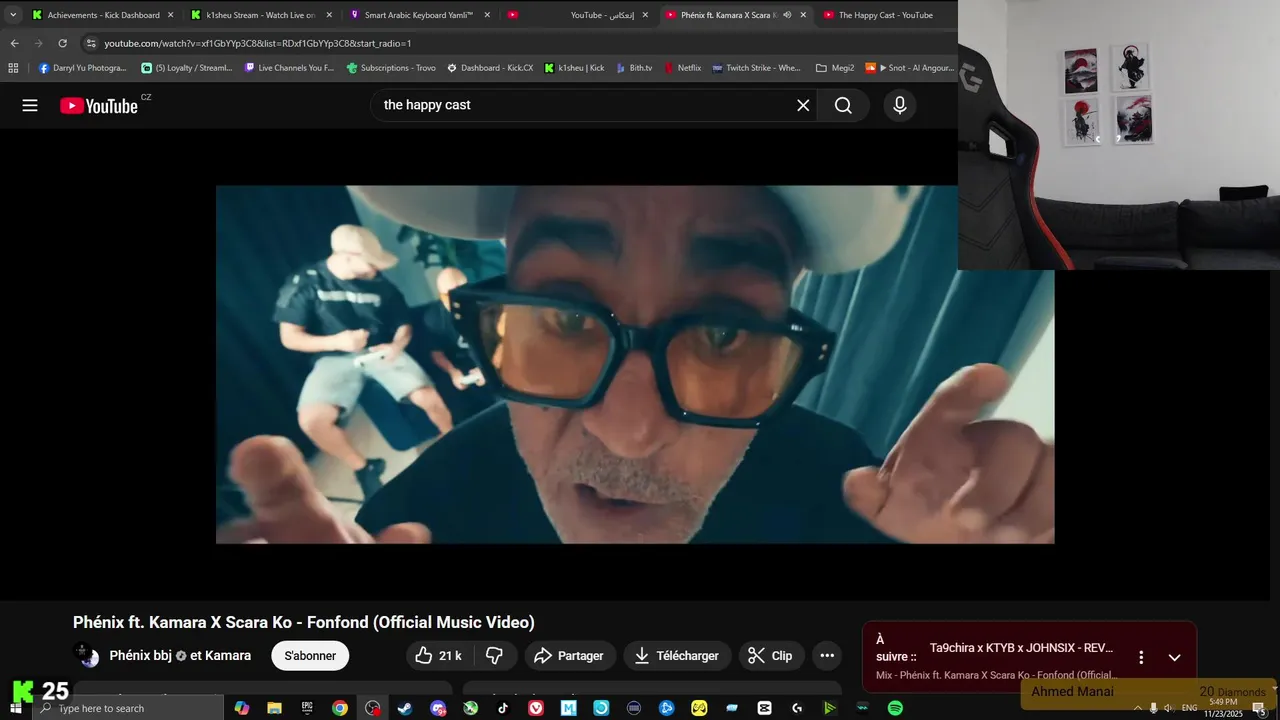Open Epic Games Launcher in the taskbar
This screenshot has height=720, width=1280.
(x=307, y=708)
